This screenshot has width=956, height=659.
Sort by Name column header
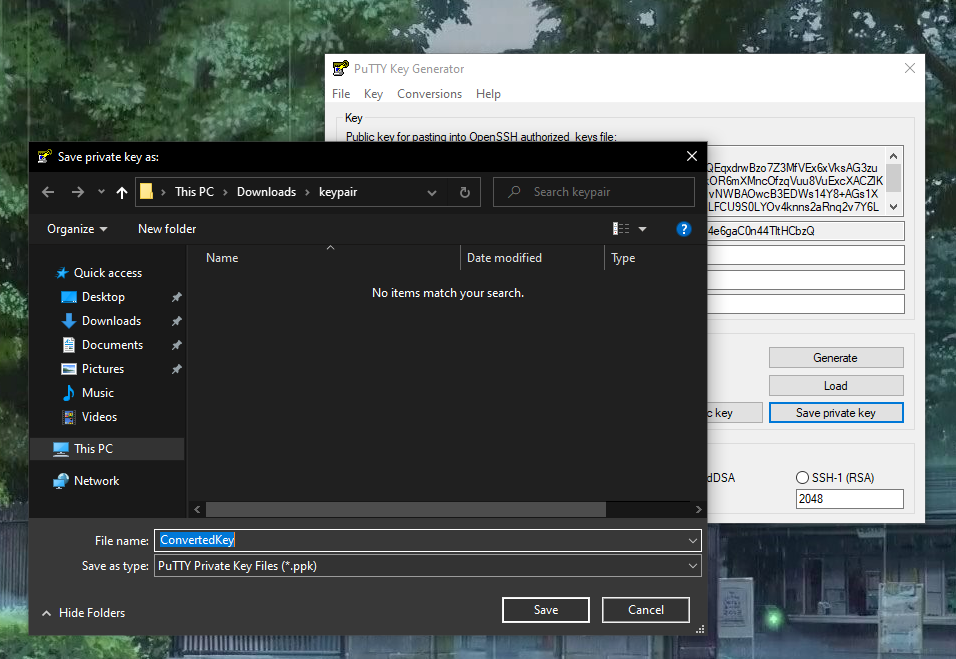tap(222, 258)
